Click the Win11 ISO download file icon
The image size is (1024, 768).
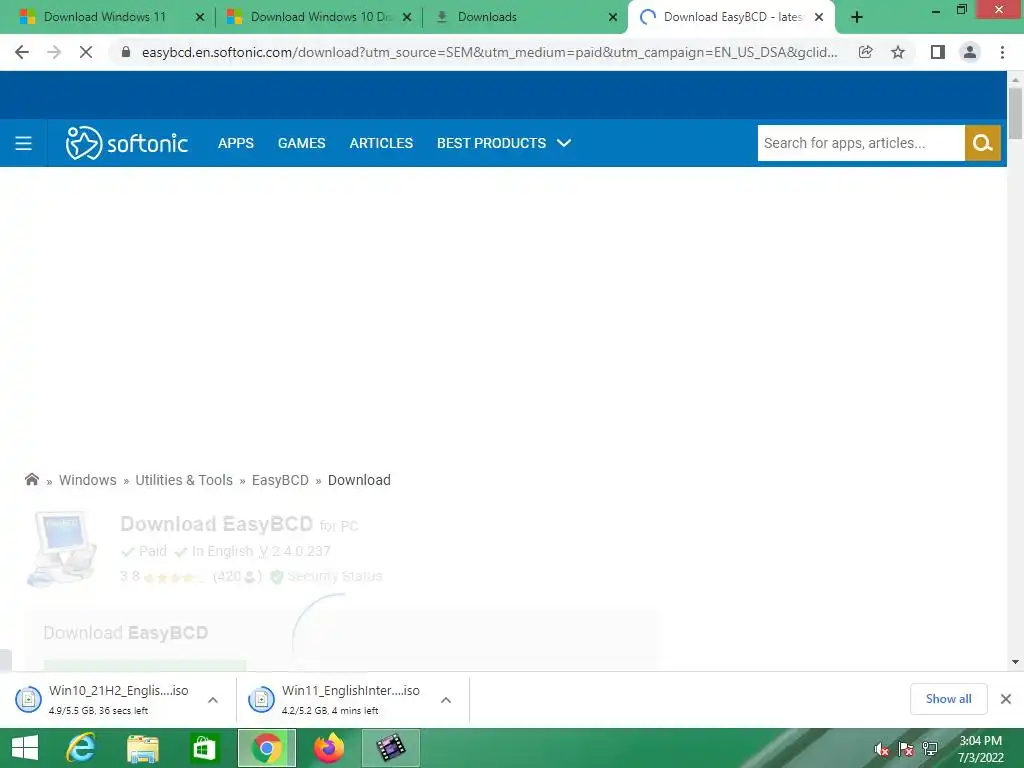(x=261, y=699)
